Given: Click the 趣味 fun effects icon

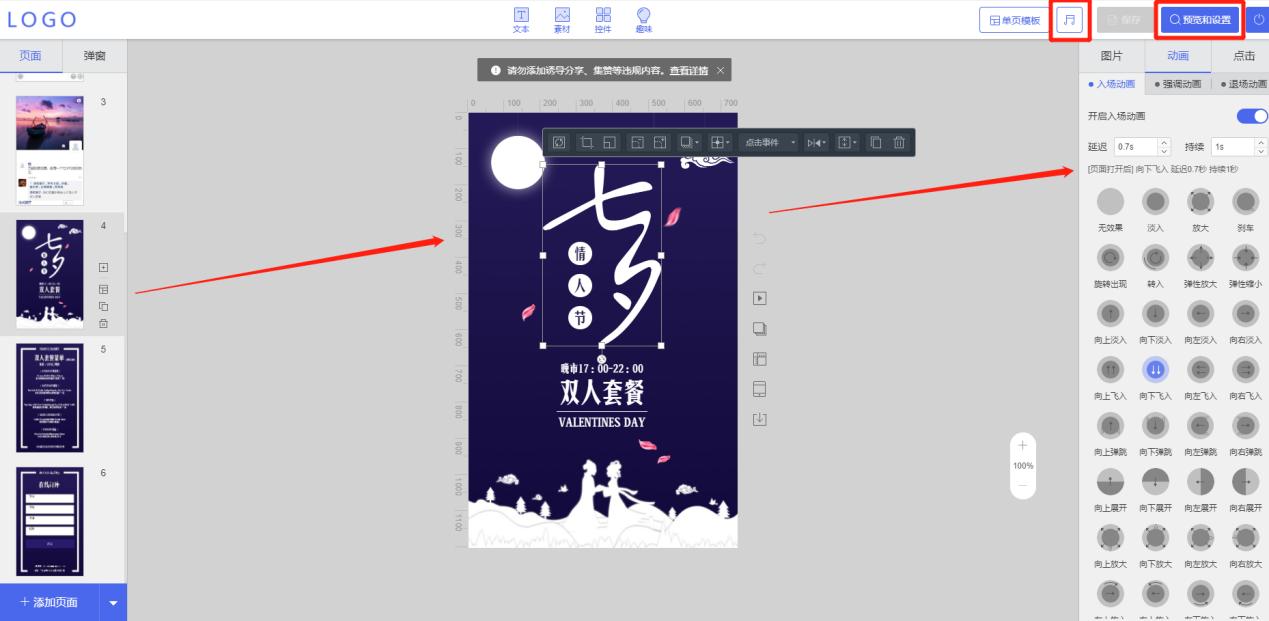Looking at the screenshot, I should click(x=643, y=18).
